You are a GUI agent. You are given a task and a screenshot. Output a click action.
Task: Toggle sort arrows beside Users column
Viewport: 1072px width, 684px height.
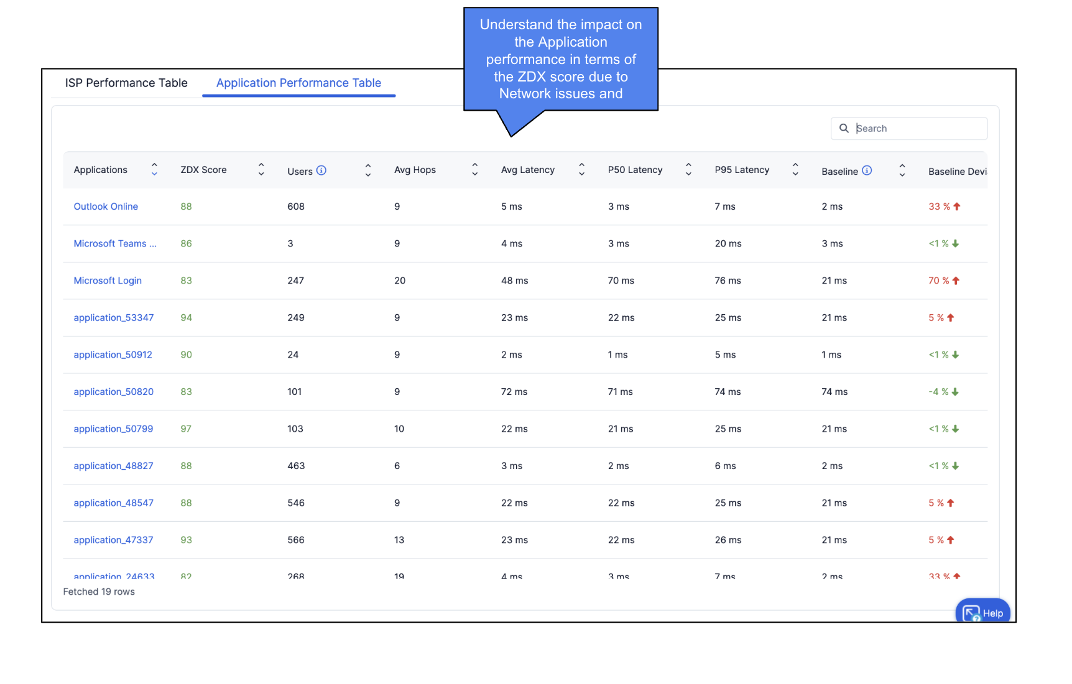pos(368,170)
